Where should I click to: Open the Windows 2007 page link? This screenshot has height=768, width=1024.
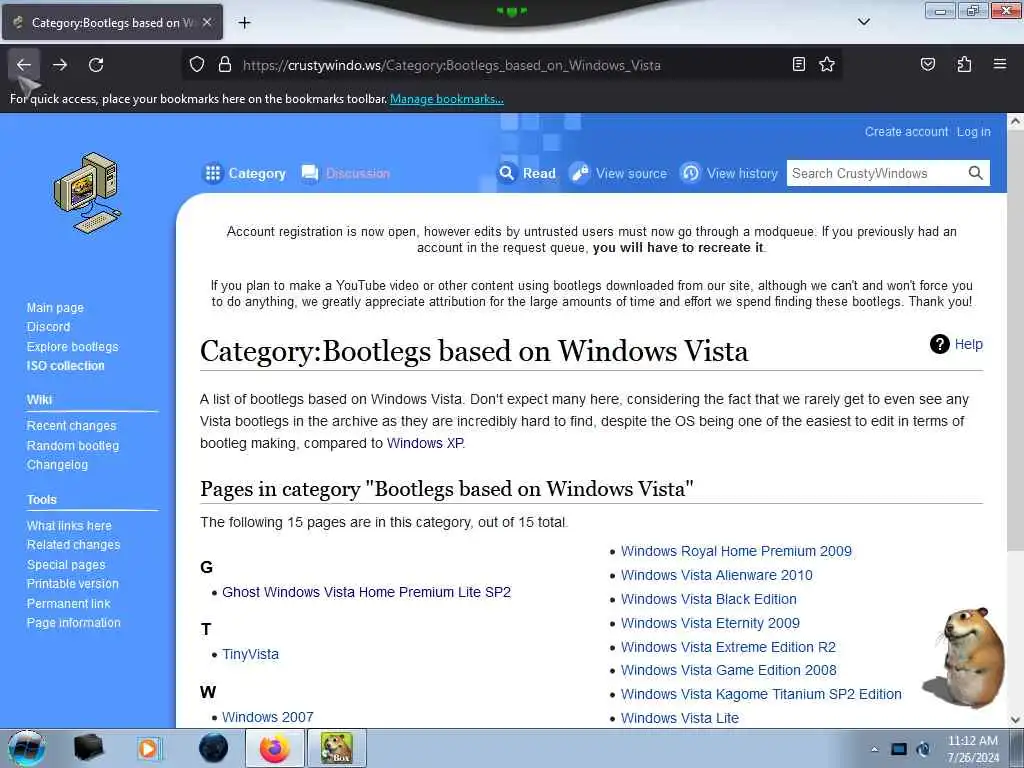[268, 716]
